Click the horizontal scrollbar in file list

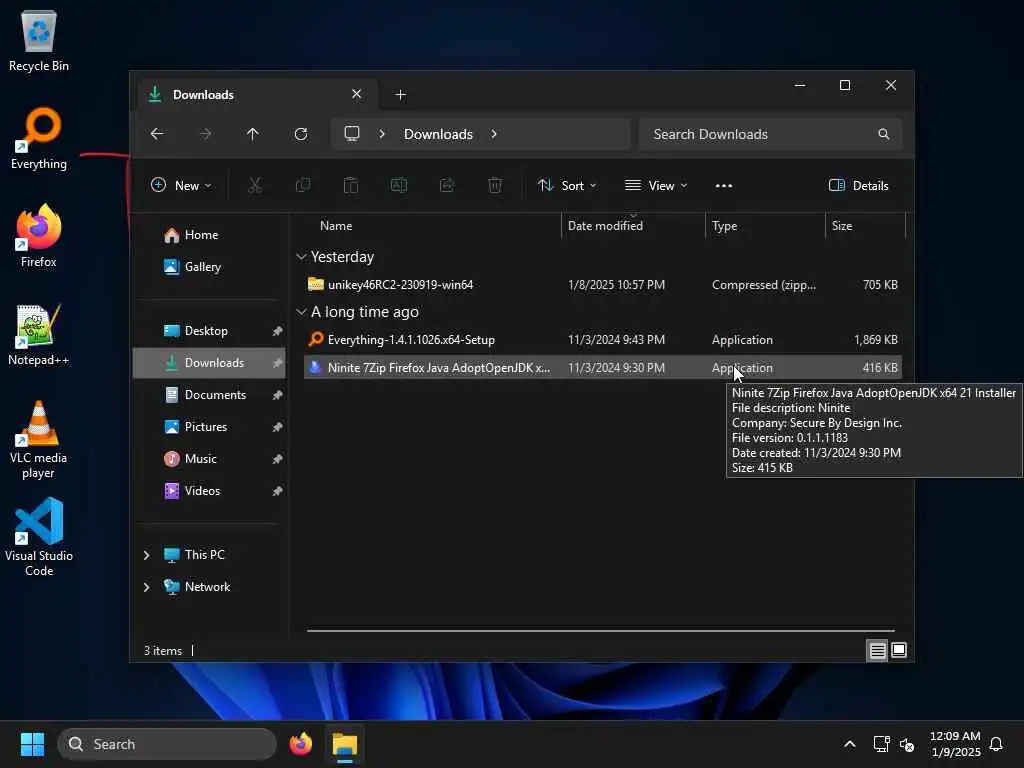601,631
